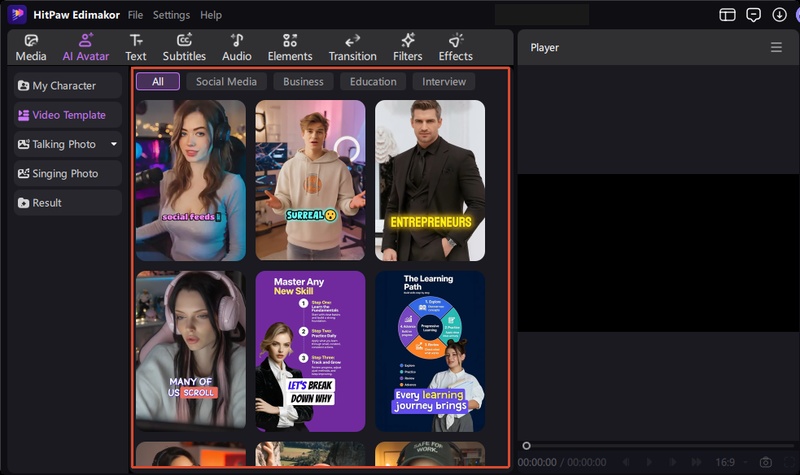Select the Interview category filter
Screen dimensions: 800x475
[444, 82]
